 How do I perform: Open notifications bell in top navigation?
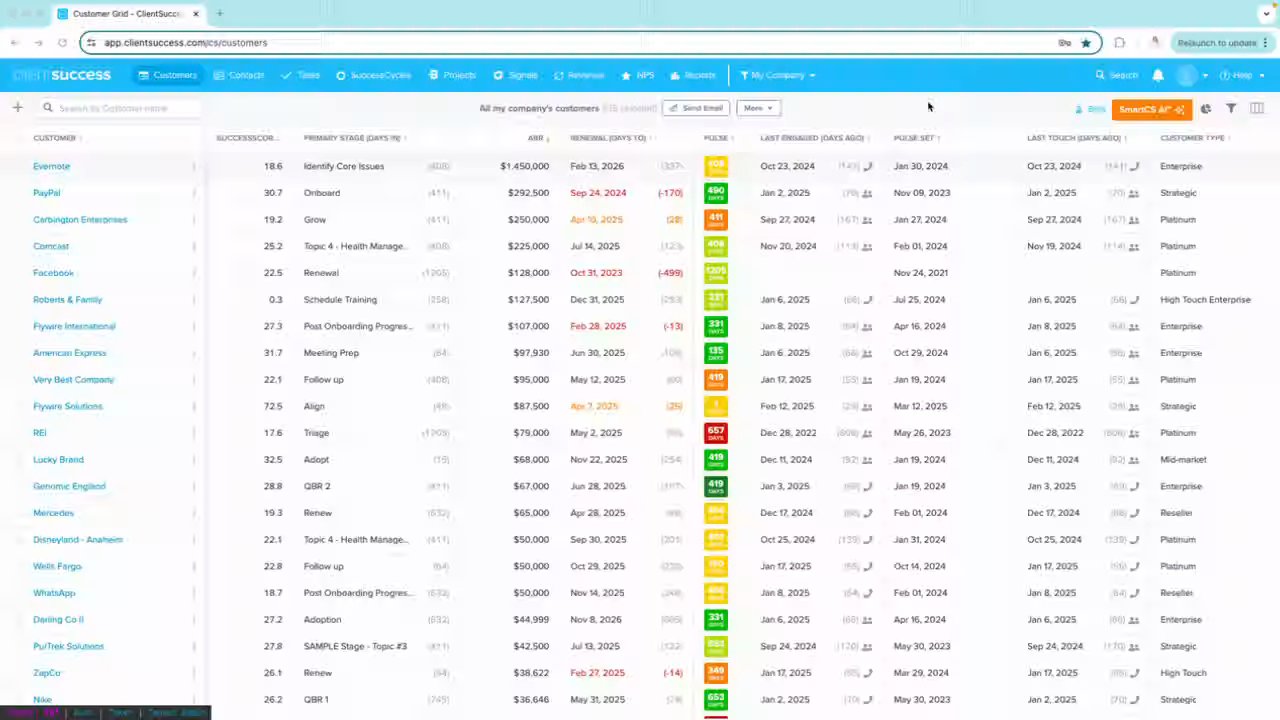[x=1158, y=75]
